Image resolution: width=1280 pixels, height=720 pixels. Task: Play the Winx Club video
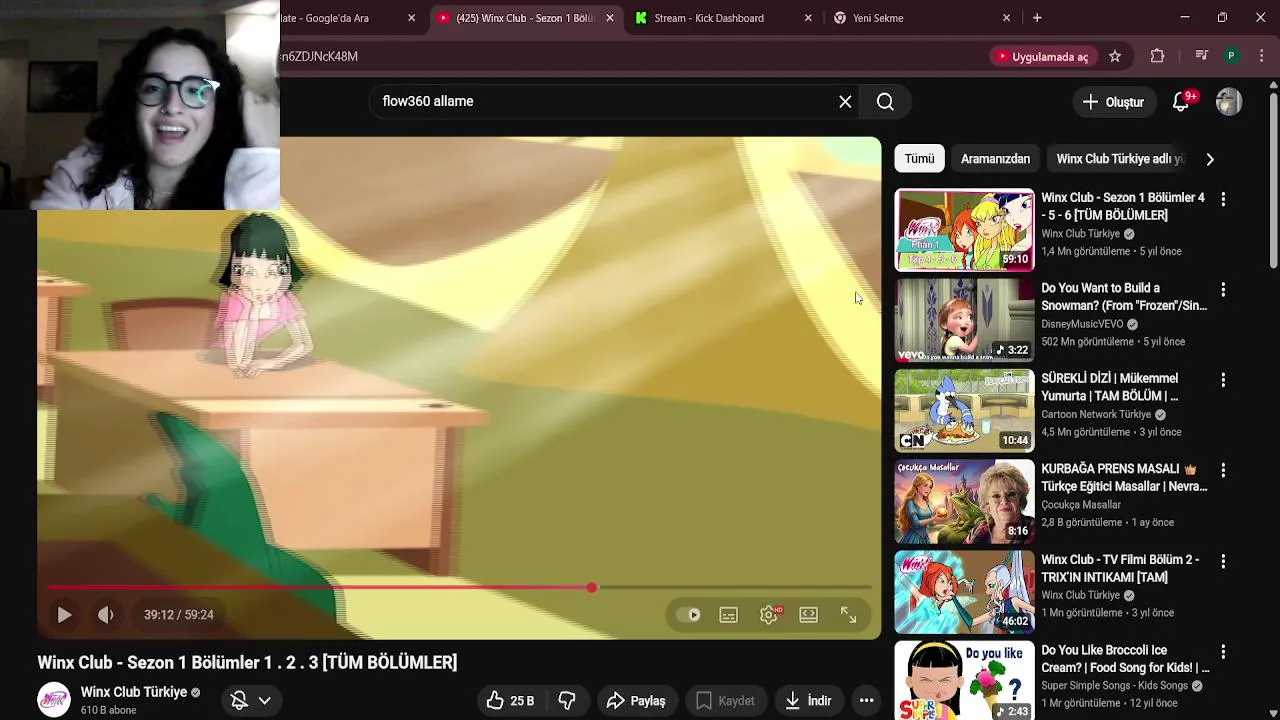64,615
